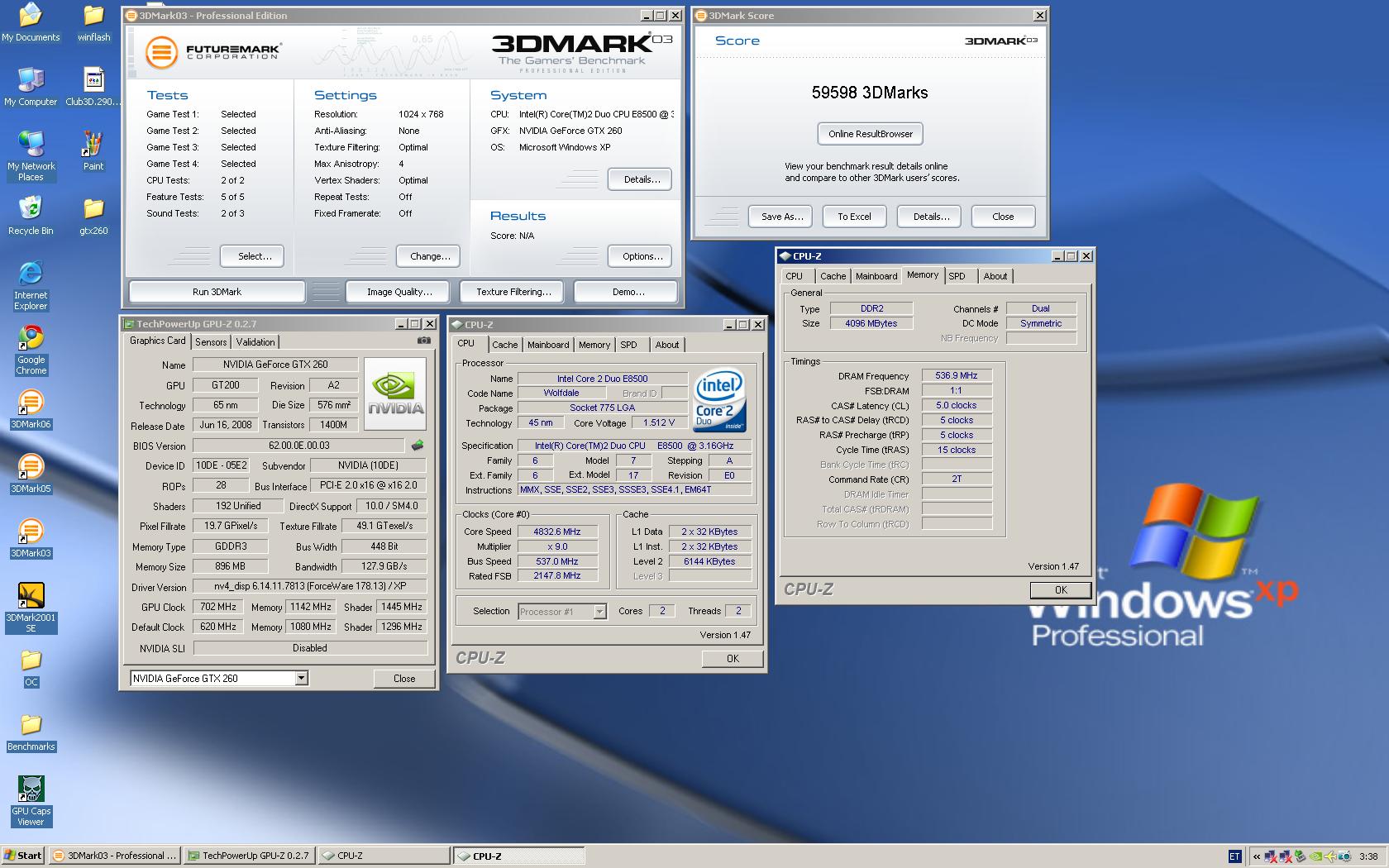Launch Internet Explorer desktop shortcut
This screenshot has width=1389, height=868.
[x=31, y=285]
